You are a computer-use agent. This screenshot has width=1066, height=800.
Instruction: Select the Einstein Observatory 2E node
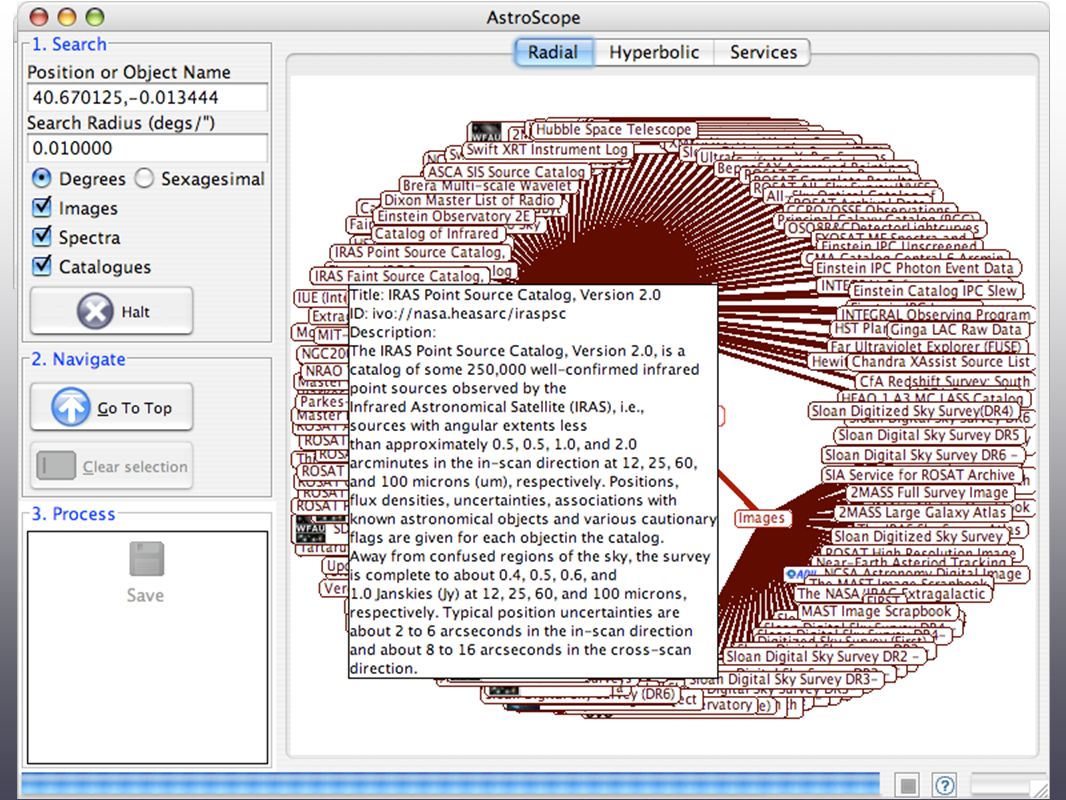tap(453, 216)
